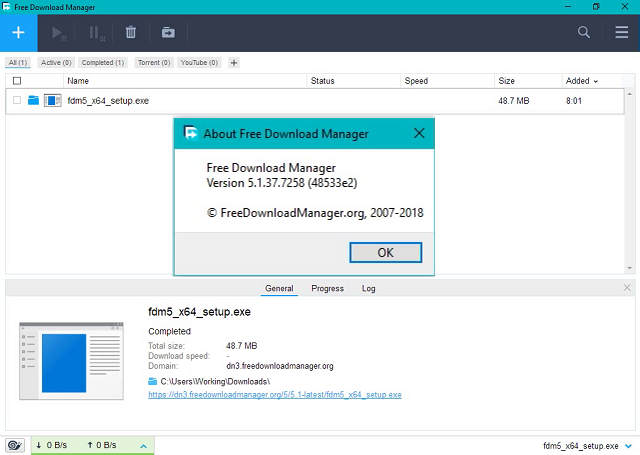
Task: Open the C:\Users\Working\Downloads\ path
Action: [215, 382]
